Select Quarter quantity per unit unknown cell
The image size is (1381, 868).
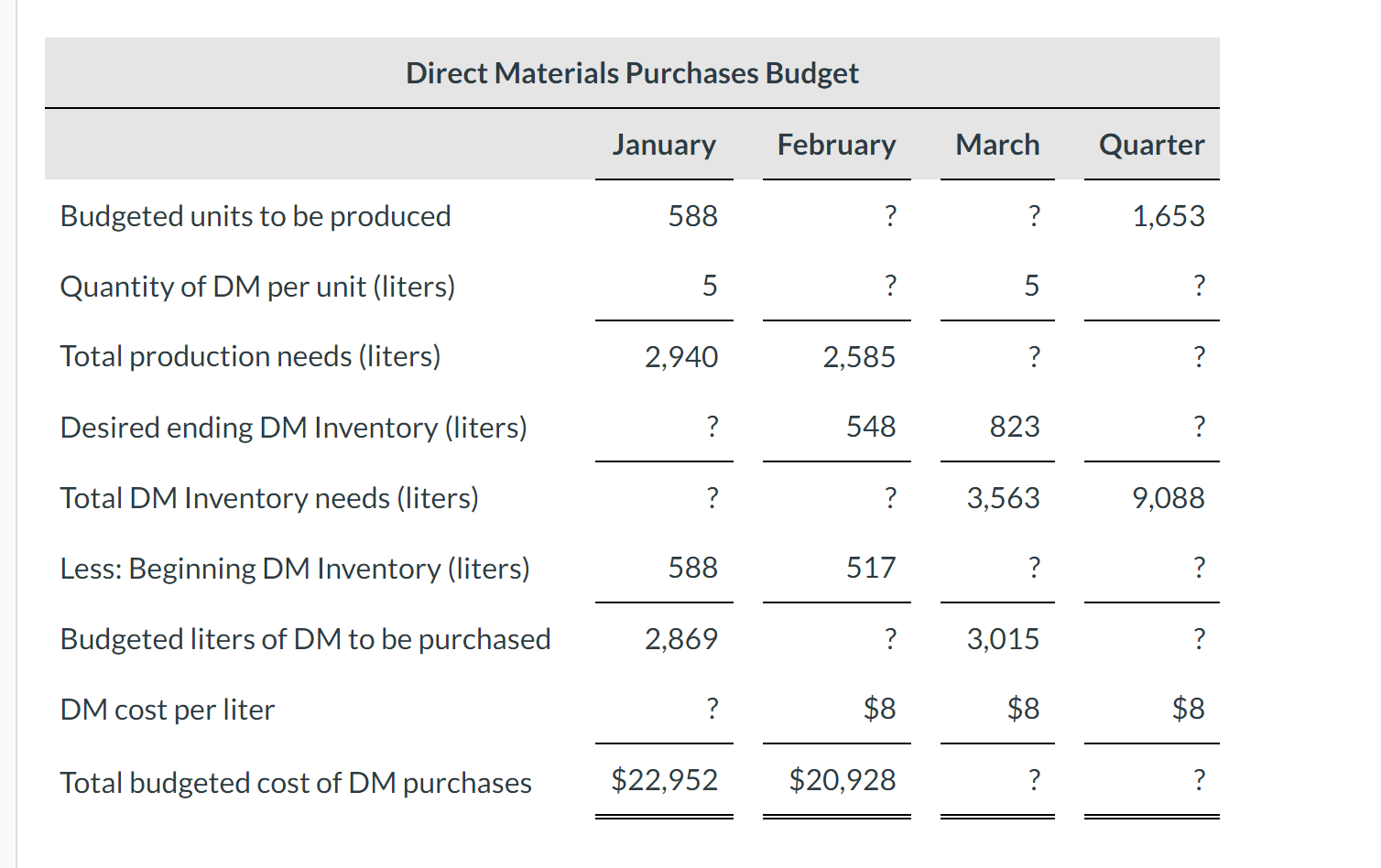pos(1199,286)
